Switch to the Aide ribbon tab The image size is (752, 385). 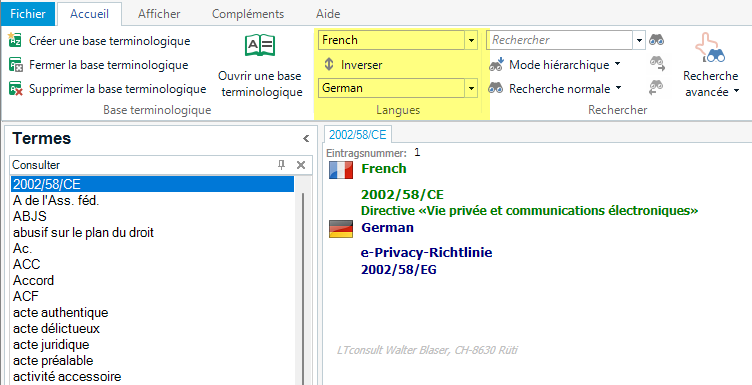pyautogui.click(x=328, y=14)
